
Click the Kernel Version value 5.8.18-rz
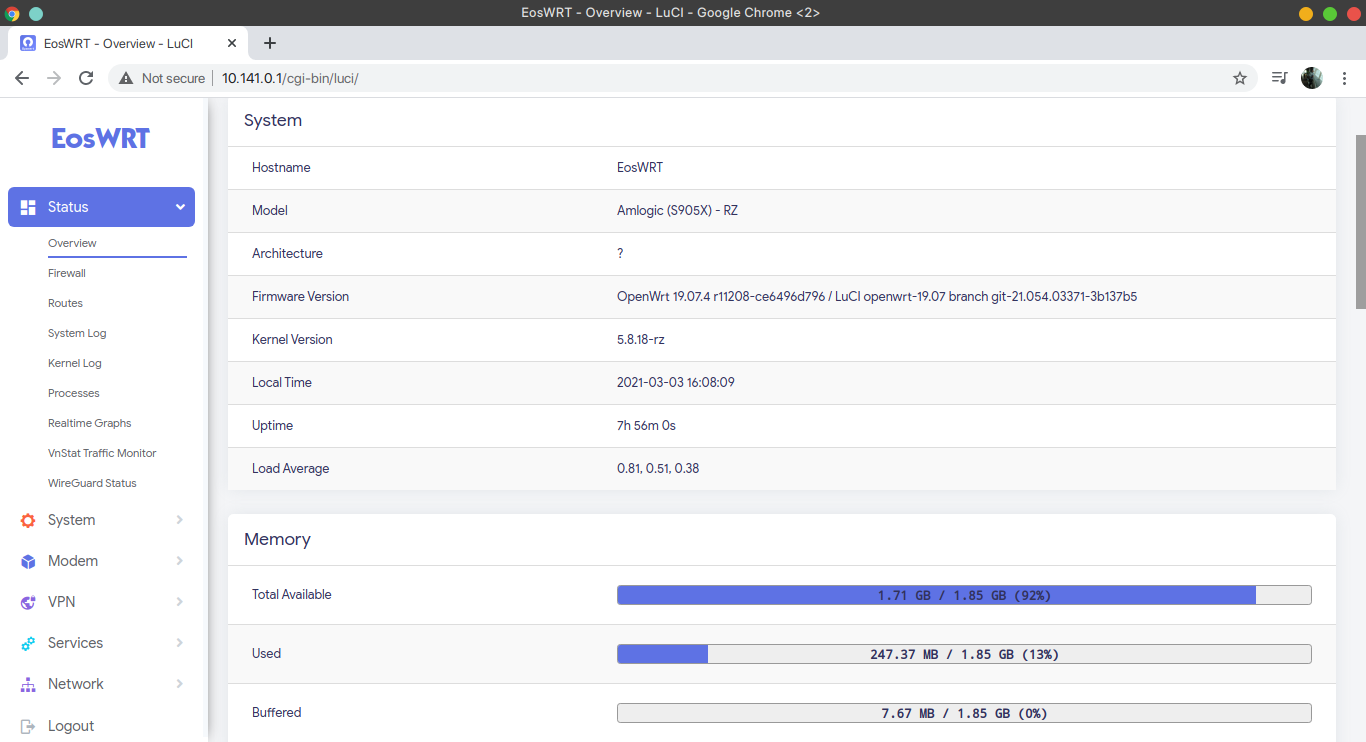(x=641, y=339)
